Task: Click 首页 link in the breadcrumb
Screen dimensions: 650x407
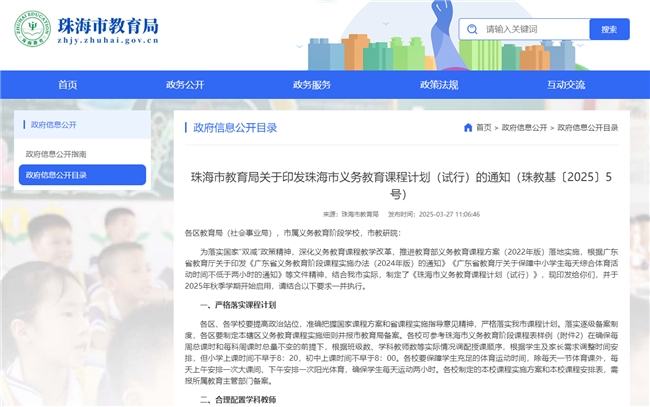Action: (x=484, y=128)
